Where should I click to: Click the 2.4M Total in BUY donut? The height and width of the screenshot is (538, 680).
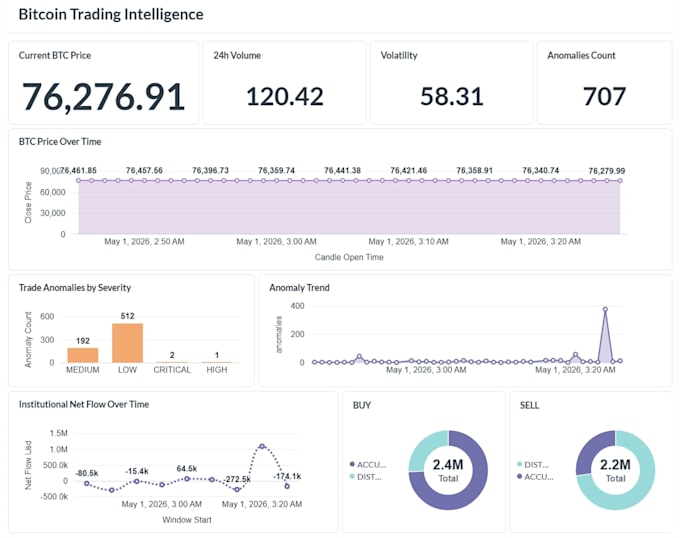click(x=448, y=470)
